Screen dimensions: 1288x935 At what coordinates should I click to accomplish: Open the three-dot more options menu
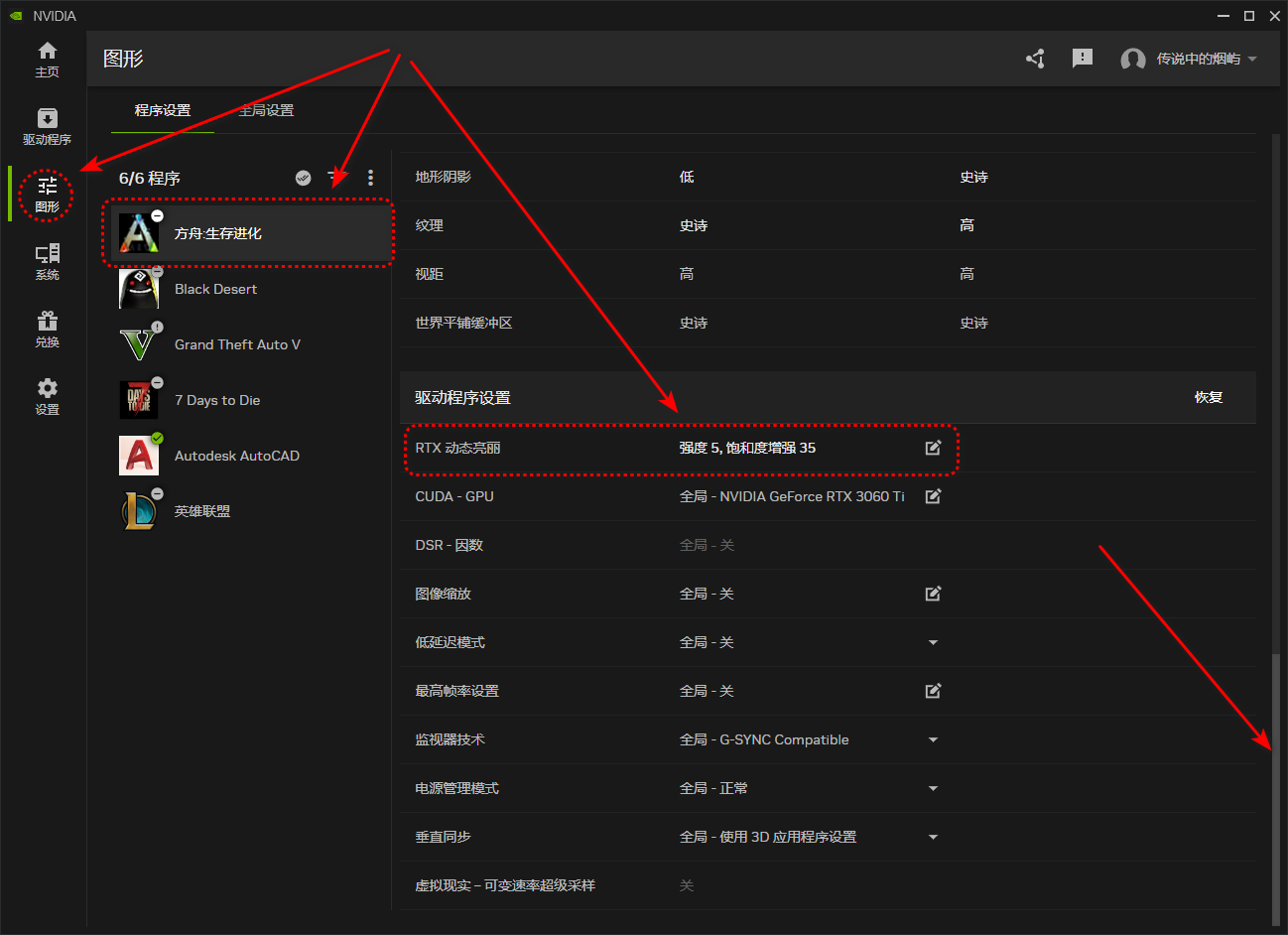pyautogui.click(x=370, y=178)
